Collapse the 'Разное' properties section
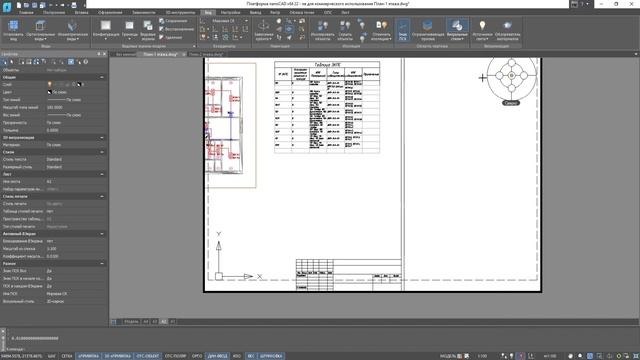 point(102,264)
